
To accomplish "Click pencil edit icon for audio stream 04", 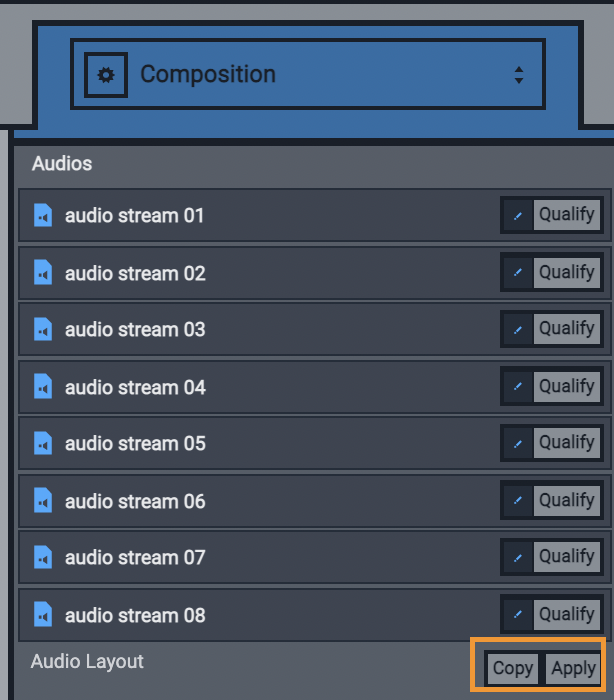I will point(518,386).
